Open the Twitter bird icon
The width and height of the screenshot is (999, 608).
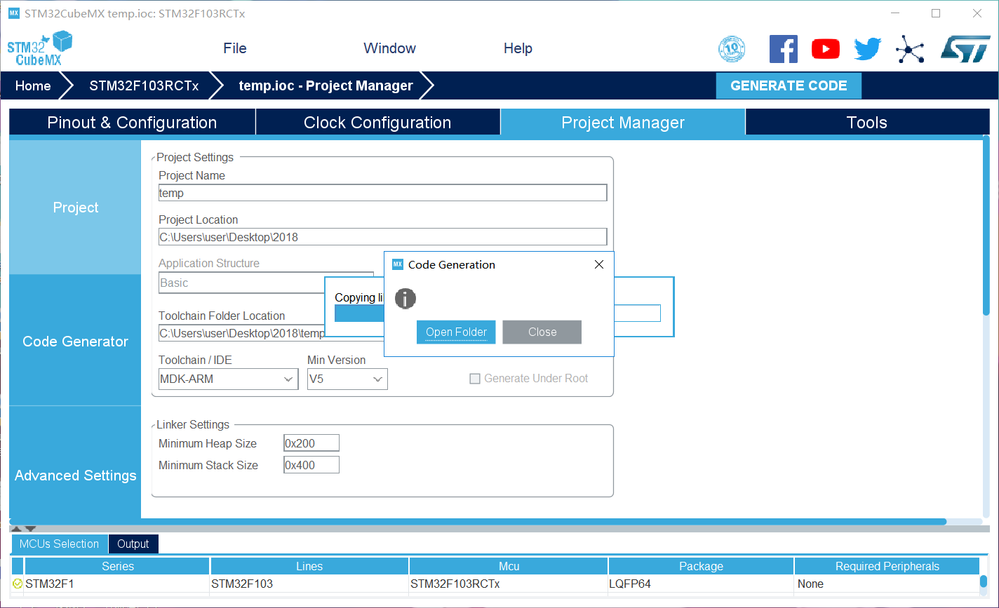point(867,49)
